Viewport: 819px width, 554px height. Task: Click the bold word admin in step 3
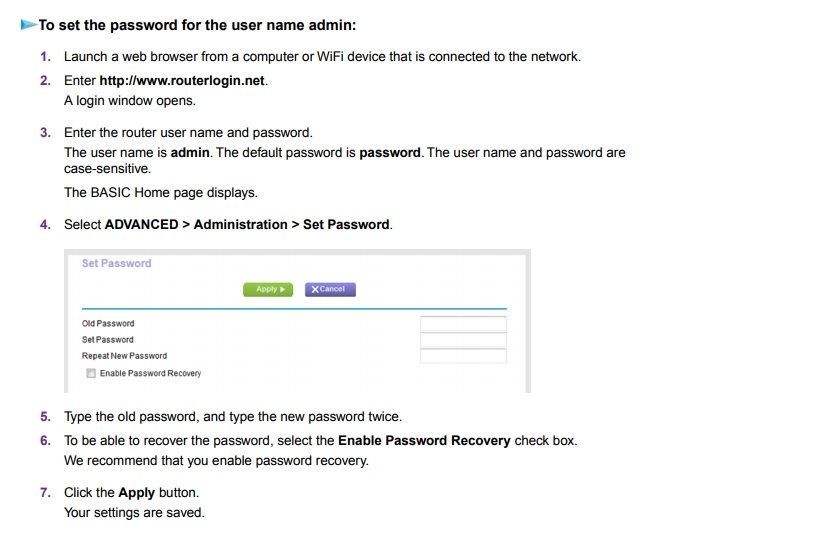pos(190,153)
